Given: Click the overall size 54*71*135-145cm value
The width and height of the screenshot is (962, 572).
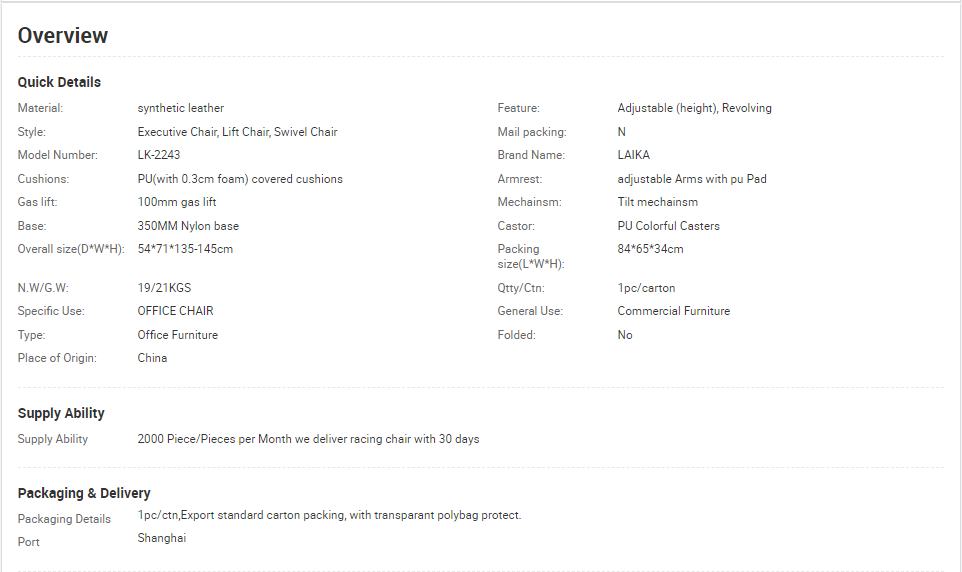Looking at the screenshot, I should pyautogui.click(x=185, y=249).
